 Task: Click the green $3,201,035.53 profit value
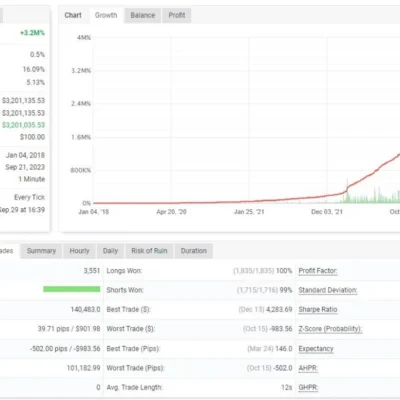[23, 125]
